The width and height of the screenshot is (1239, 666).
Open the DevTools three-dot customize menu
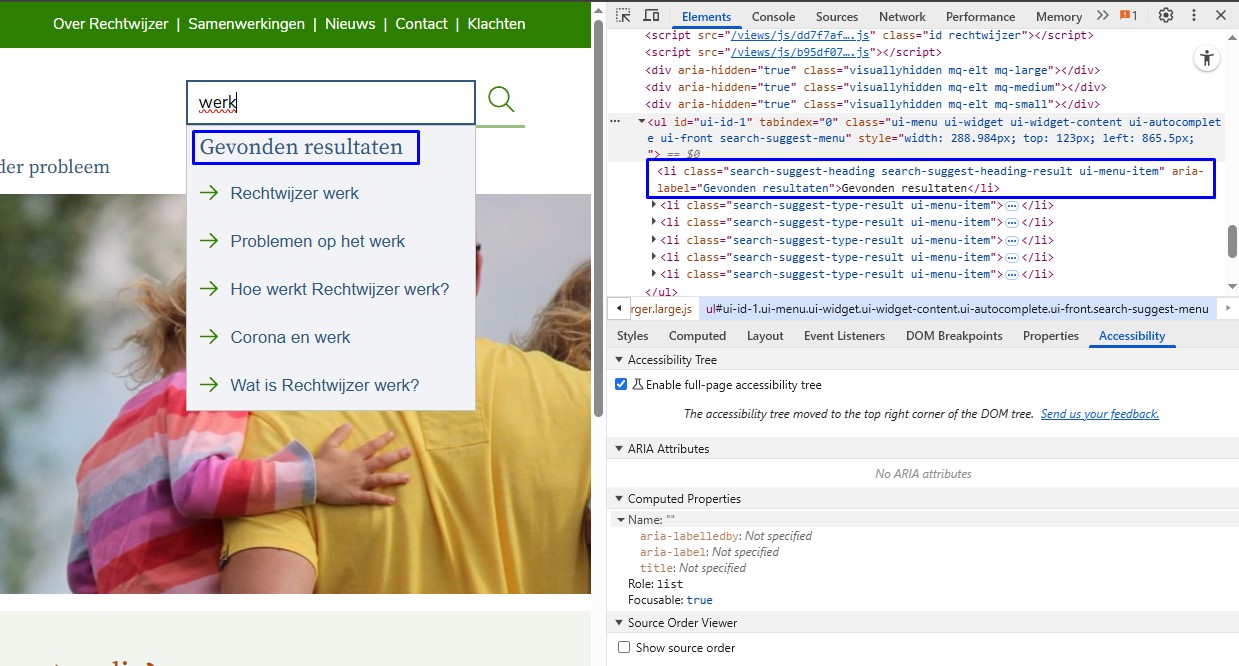pos(1193,16)
